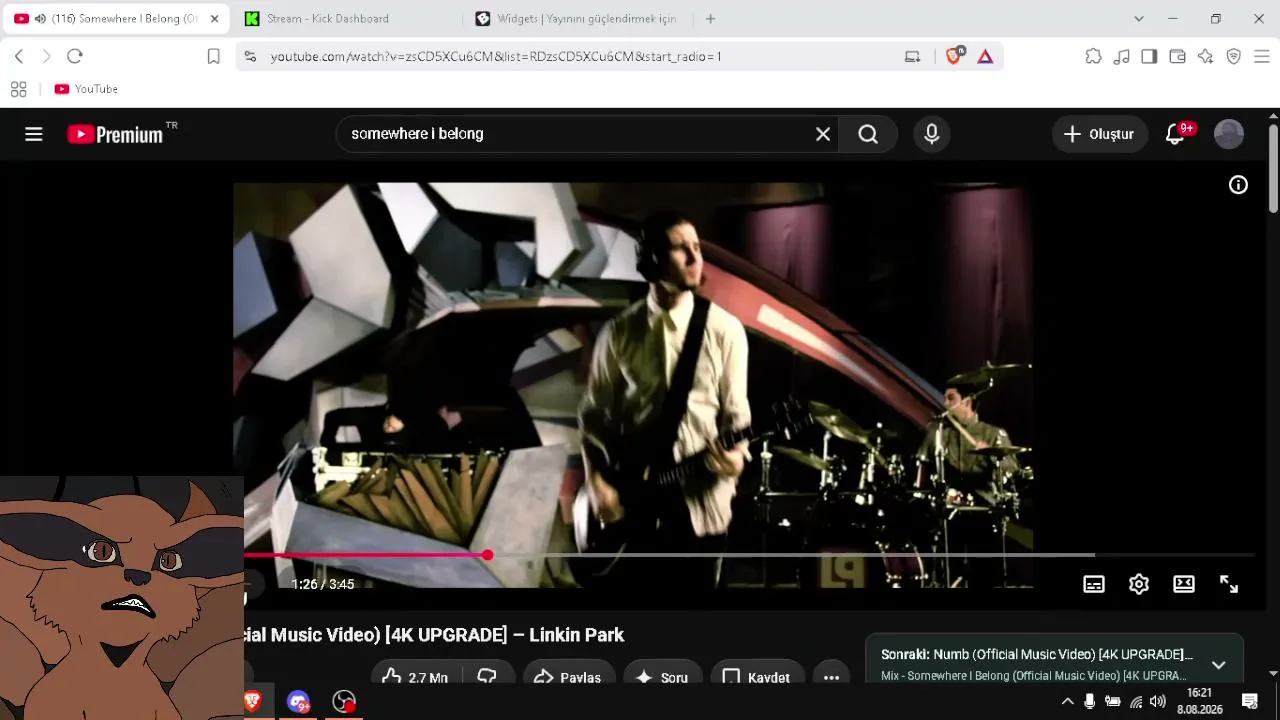Open the YouTube guide hamburger menu
Image resolution: width=1280 pixels, height=720 pixels.
[x=34, y=134]
